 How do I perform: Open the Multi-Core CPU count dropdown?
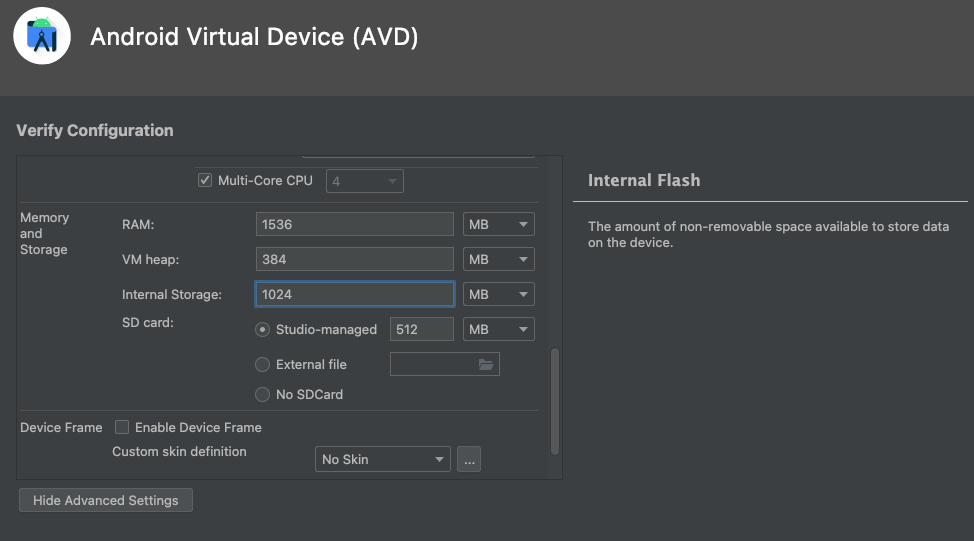coord(365,182)
